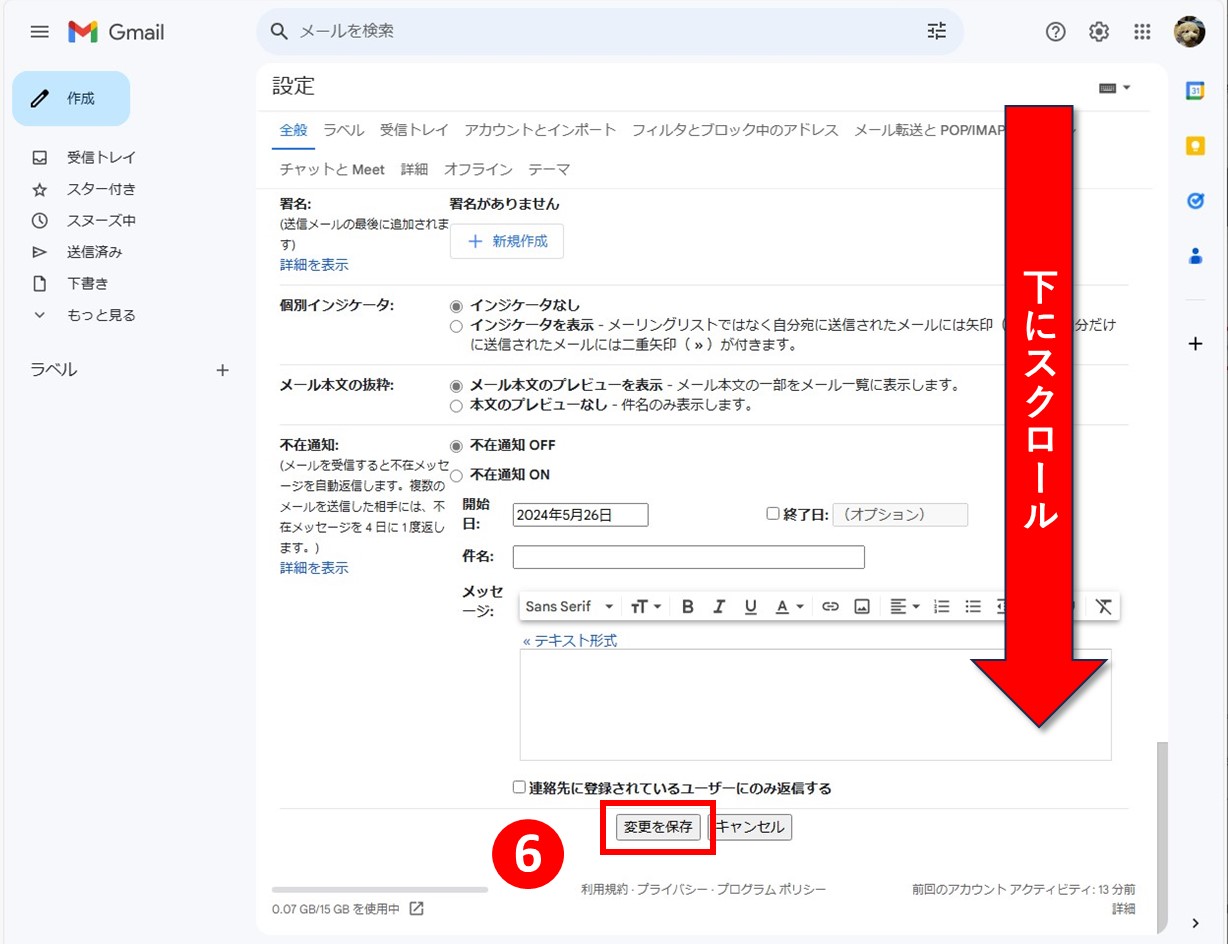The width and height of the screenshot is (1228, 944).
Task: Open Google Calendar in the side panel
Action: pos(1195,91)
